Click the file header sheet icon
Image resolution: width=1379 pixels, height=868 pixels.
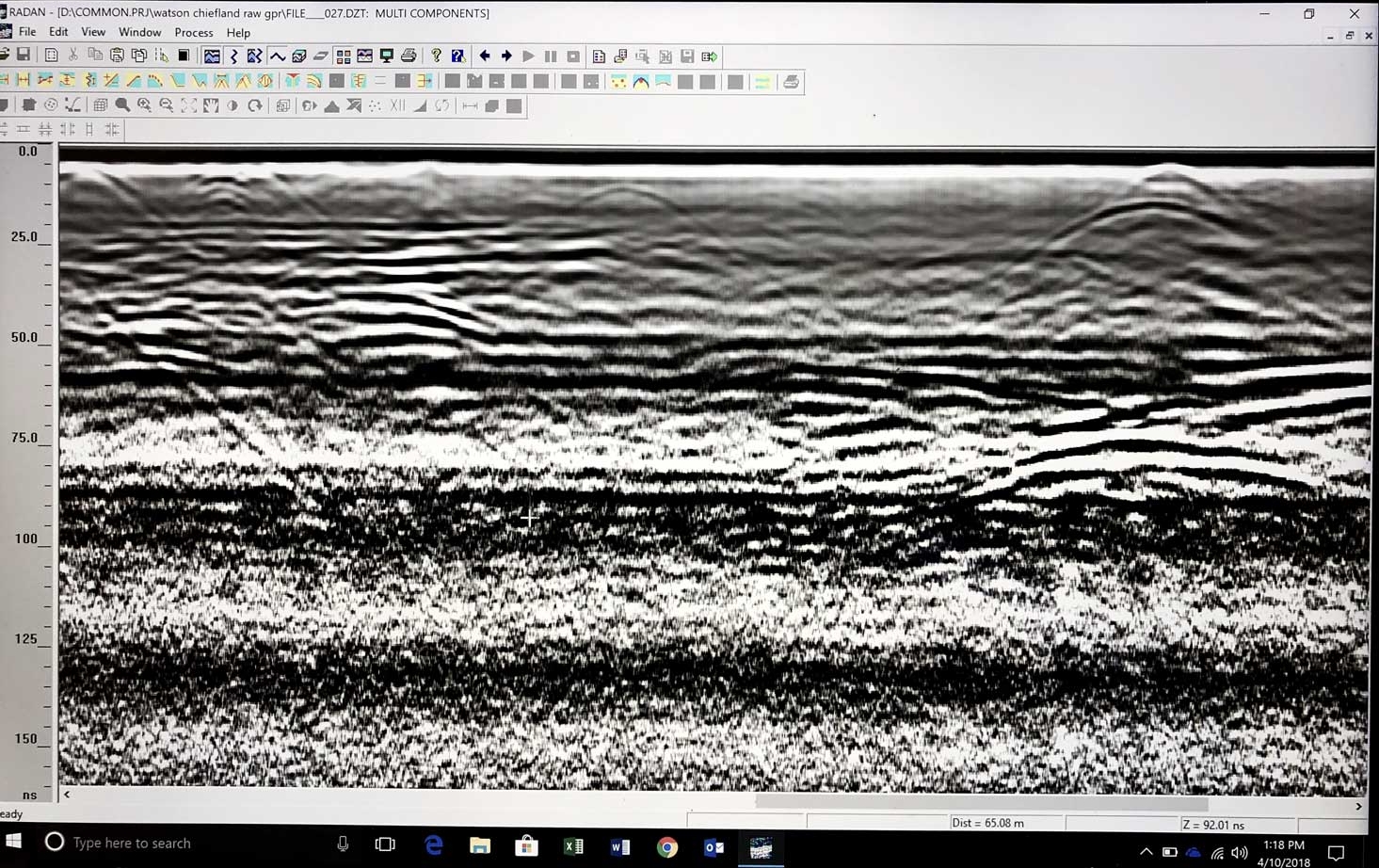[x=599, y=56]
